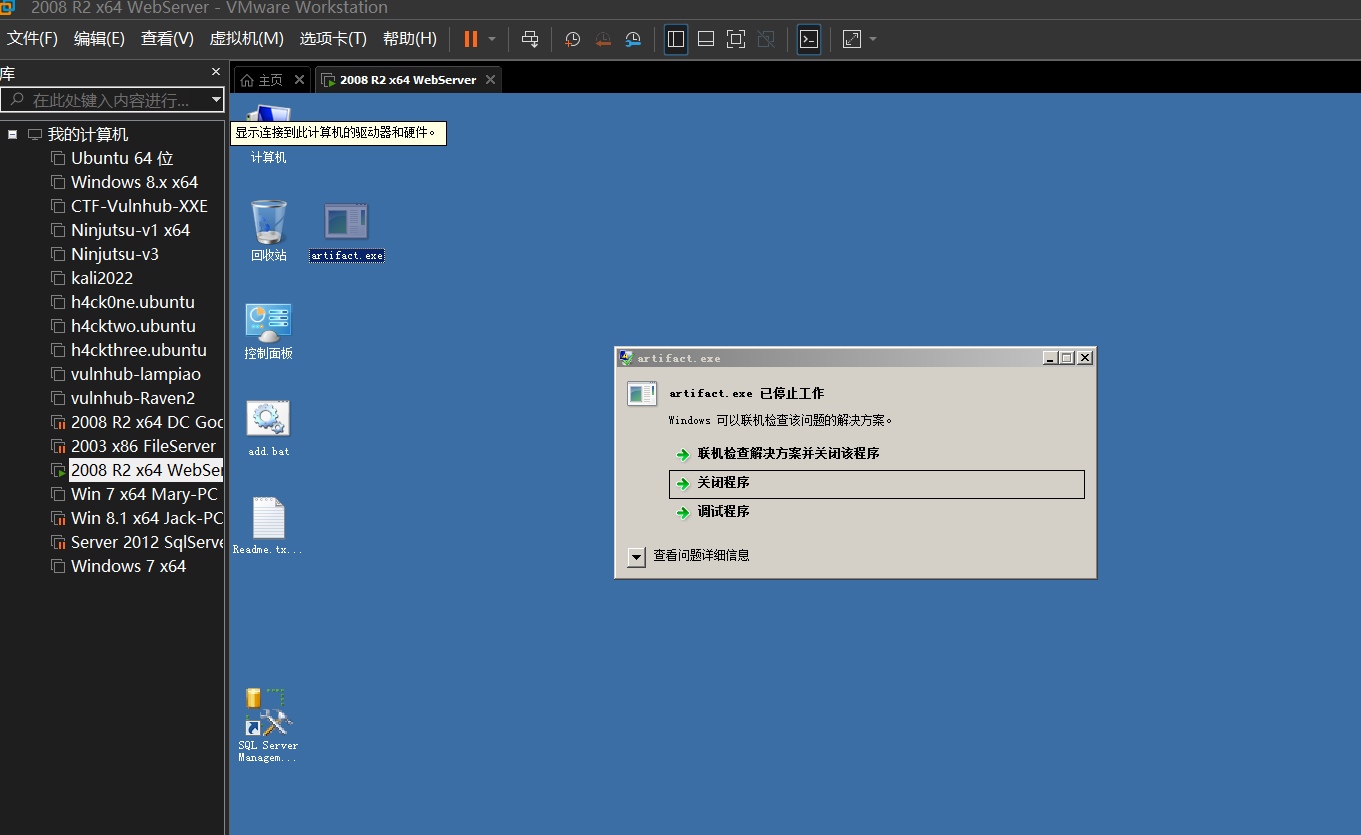
Task: Revert the virtual machine to its snapshot
Action: click(x=603, y=39)
